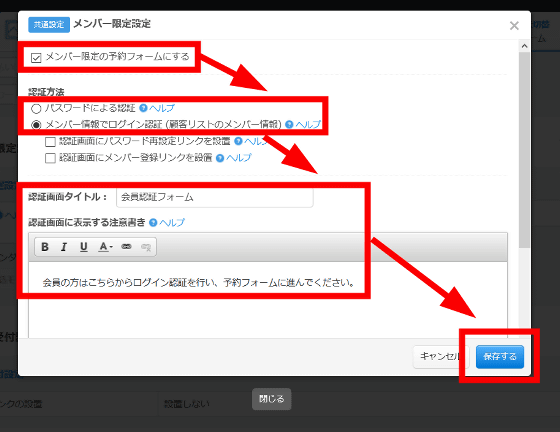Click the 認証画面タイトル input field
The height and width of the screenshot is (432, 560).
(x=215, y=197)
